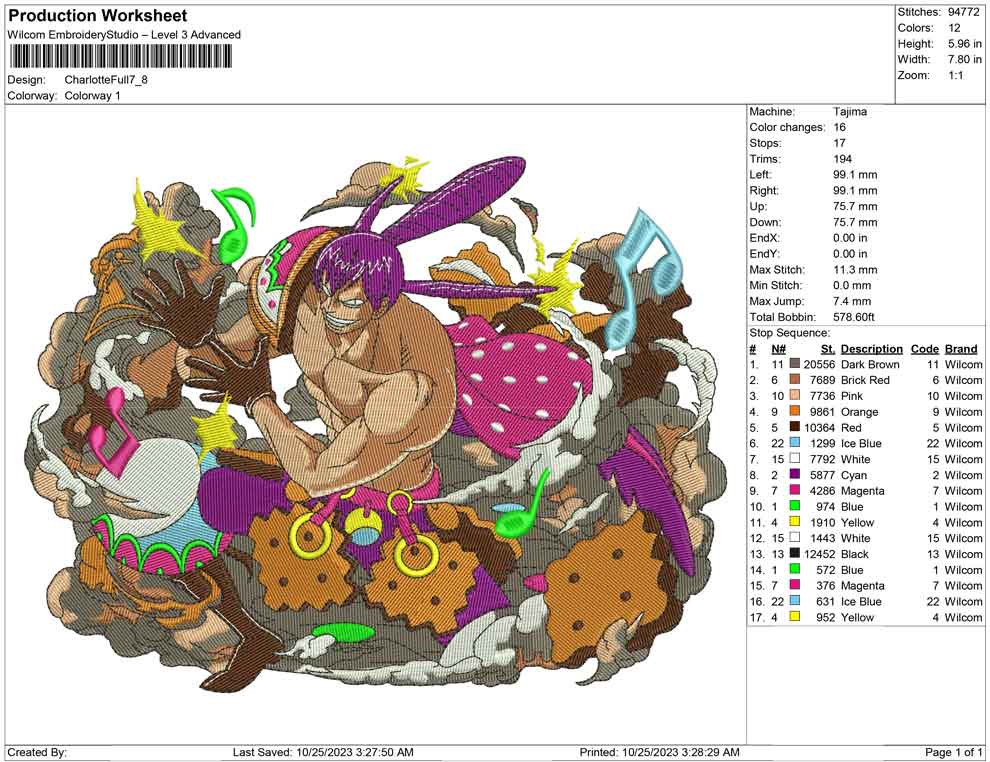This screenshot has height=762, width=990.
Task: Click the 'St.' column header
Action: [828, 348]
